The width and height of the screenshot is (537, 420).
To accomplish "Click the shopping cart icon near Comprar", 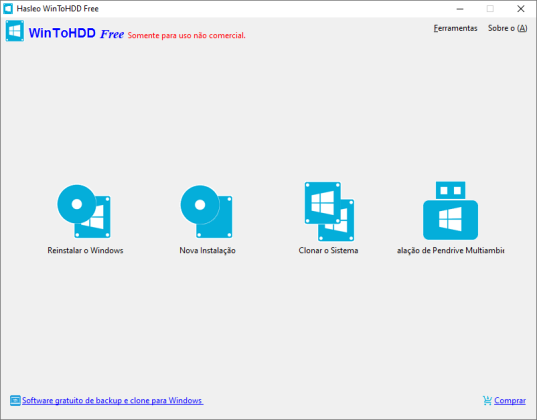I will pyautogui.click(x=487, y=400).
